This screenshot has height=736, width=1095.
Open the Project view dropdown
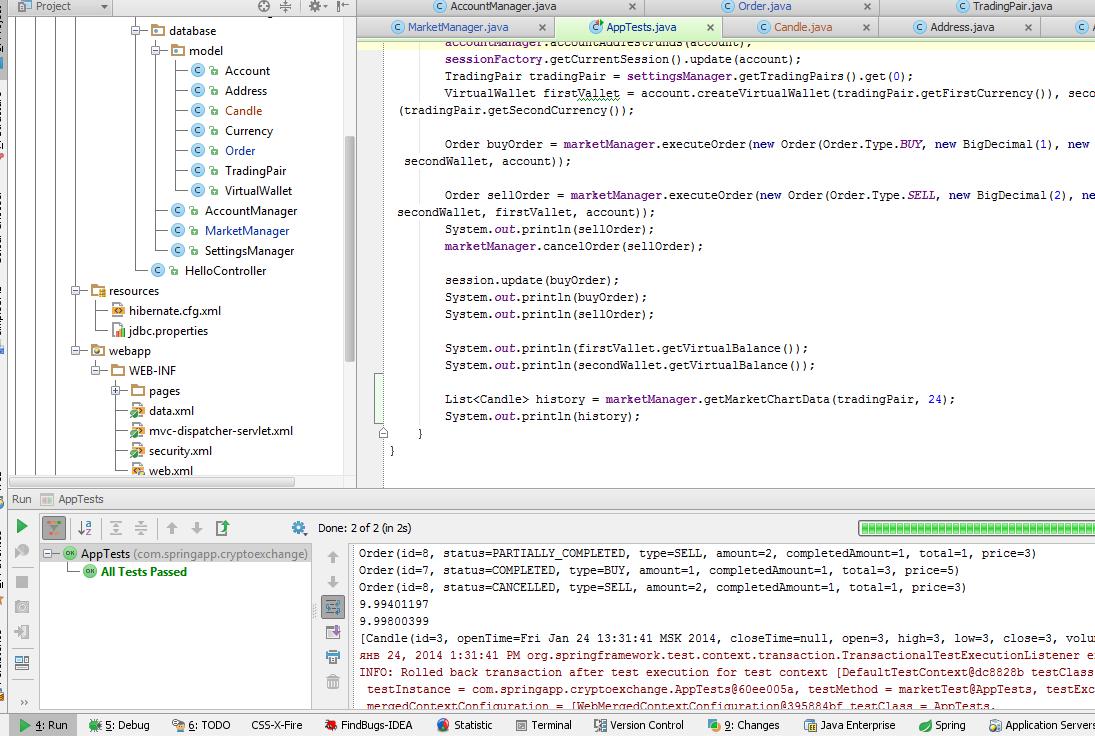[x=104, y=7]
